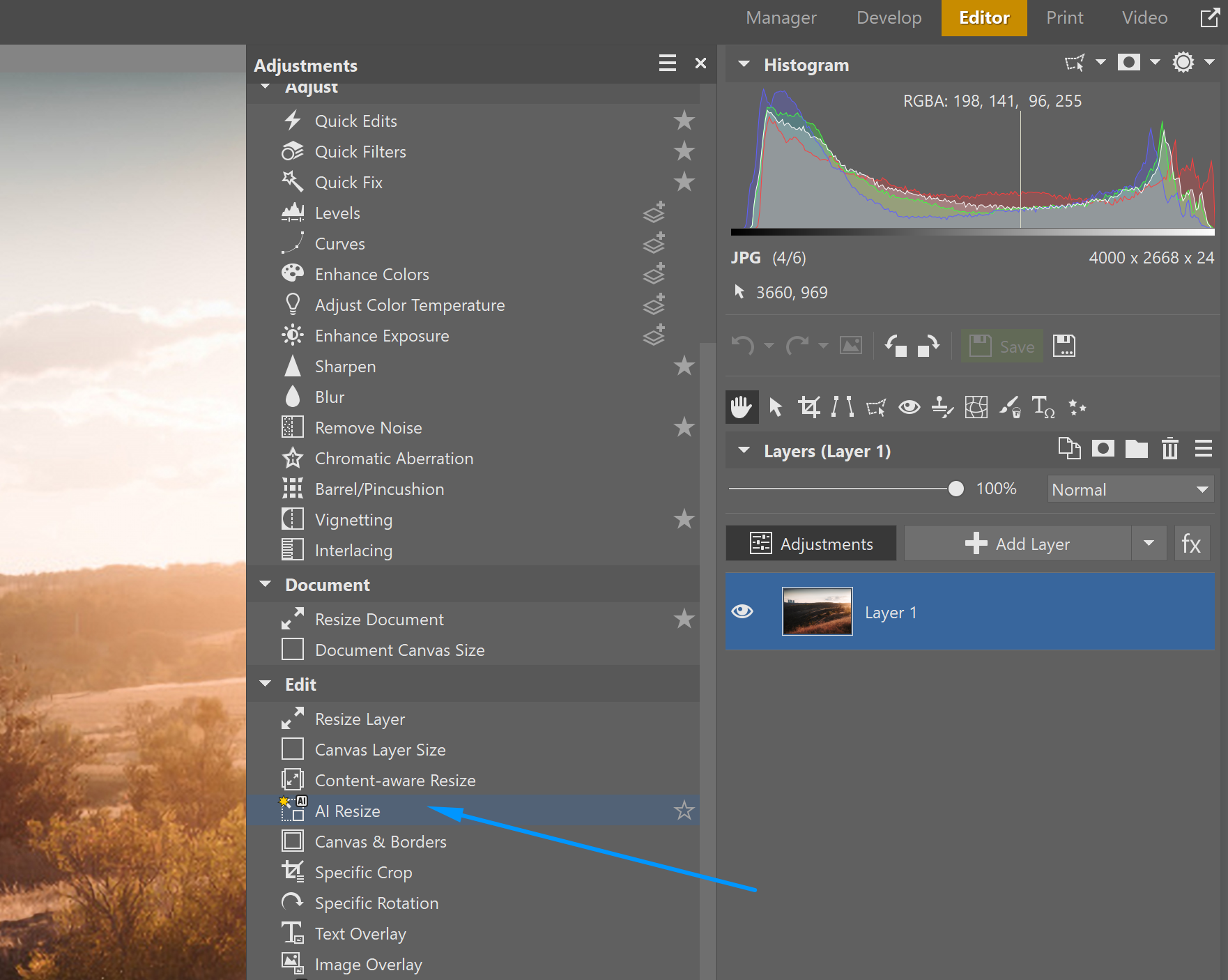Select the Crop tool in the toolbar

click(x=808, y=406)
